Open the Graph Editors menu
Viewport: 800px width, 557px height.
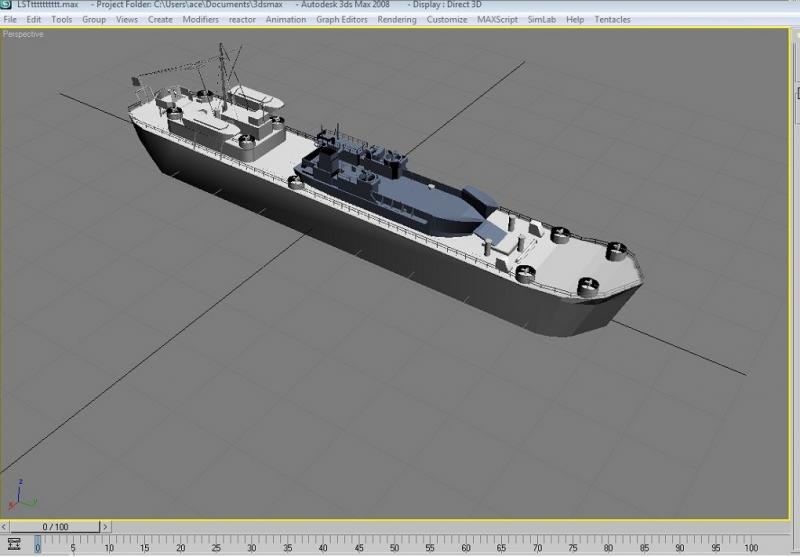coord(341,19)
